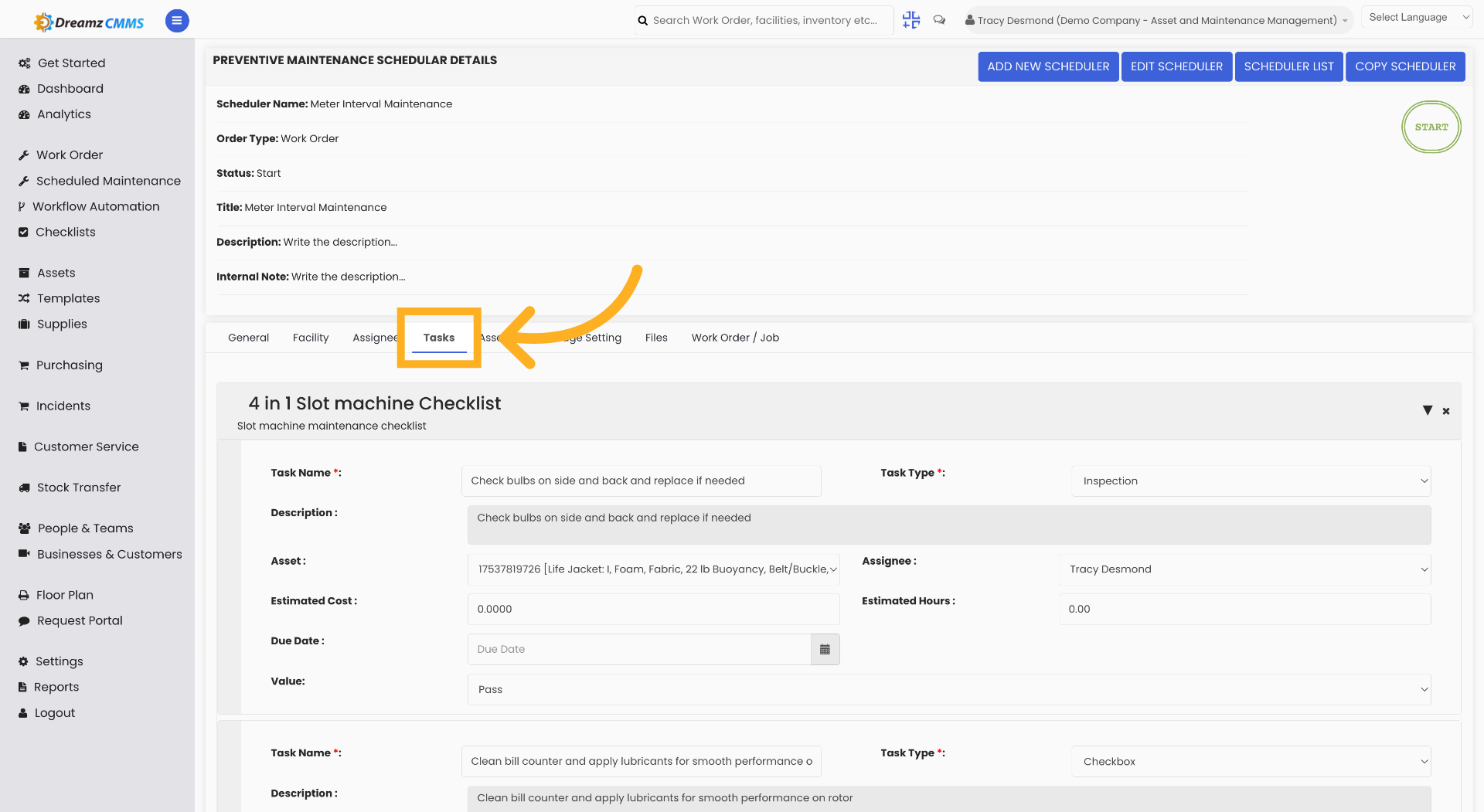
Task: Click the Estimated Hours field
Action: (1244, 609)
